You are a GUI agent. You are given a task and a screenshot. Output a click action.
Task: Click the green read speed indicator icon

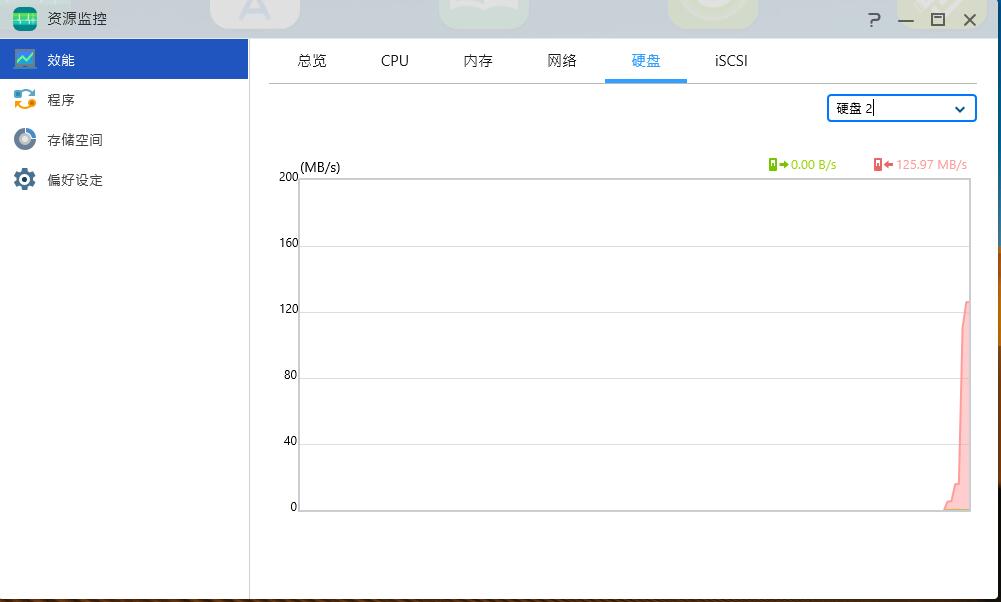pos(771,164)
